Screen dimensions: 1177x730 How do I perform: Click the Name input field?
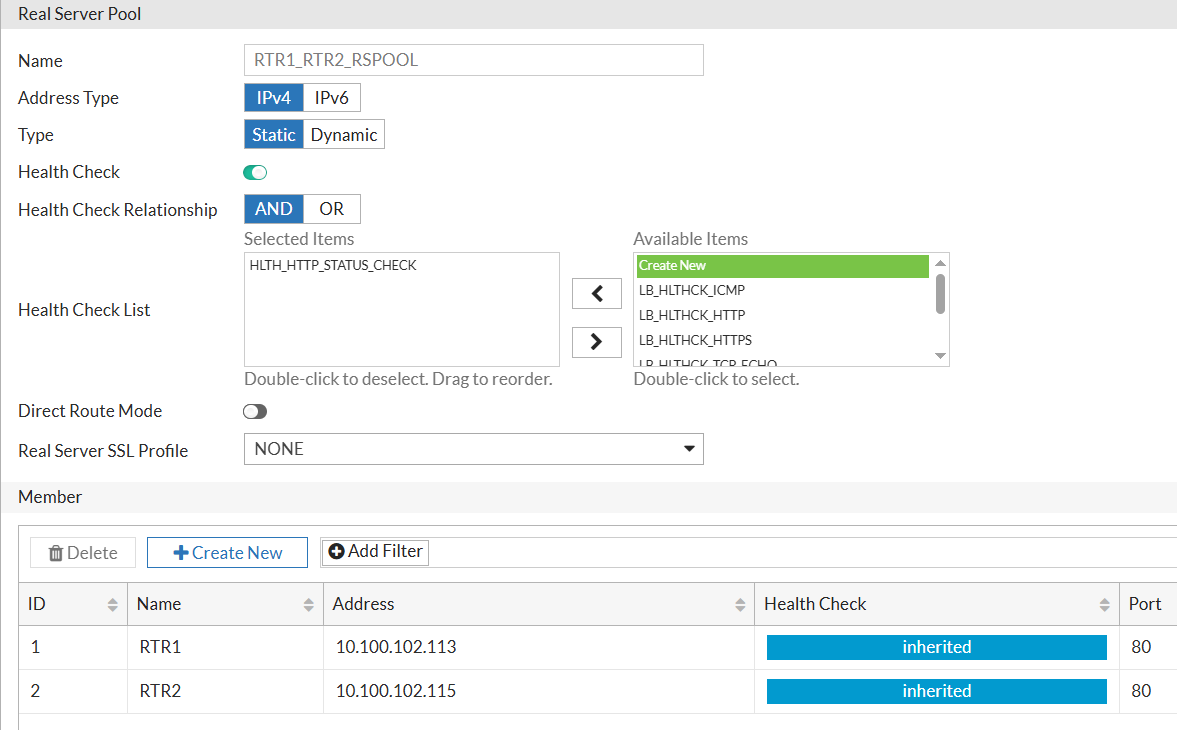[x=474, y=60]
